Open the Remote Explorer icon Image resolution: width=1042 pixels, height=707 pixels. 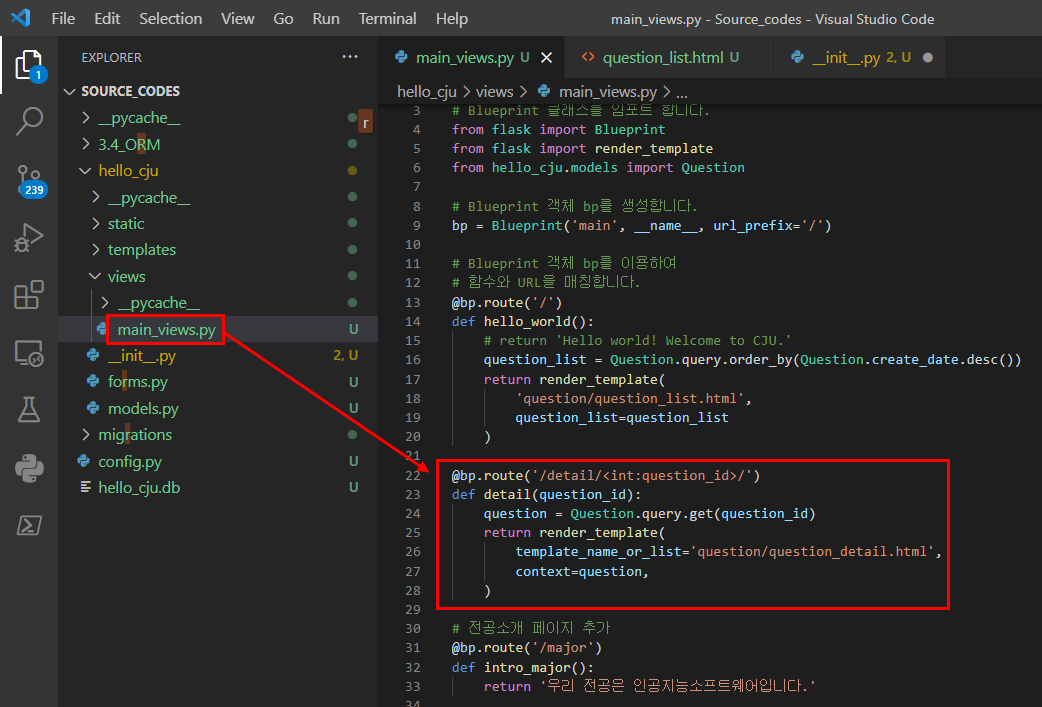point(29,353)
